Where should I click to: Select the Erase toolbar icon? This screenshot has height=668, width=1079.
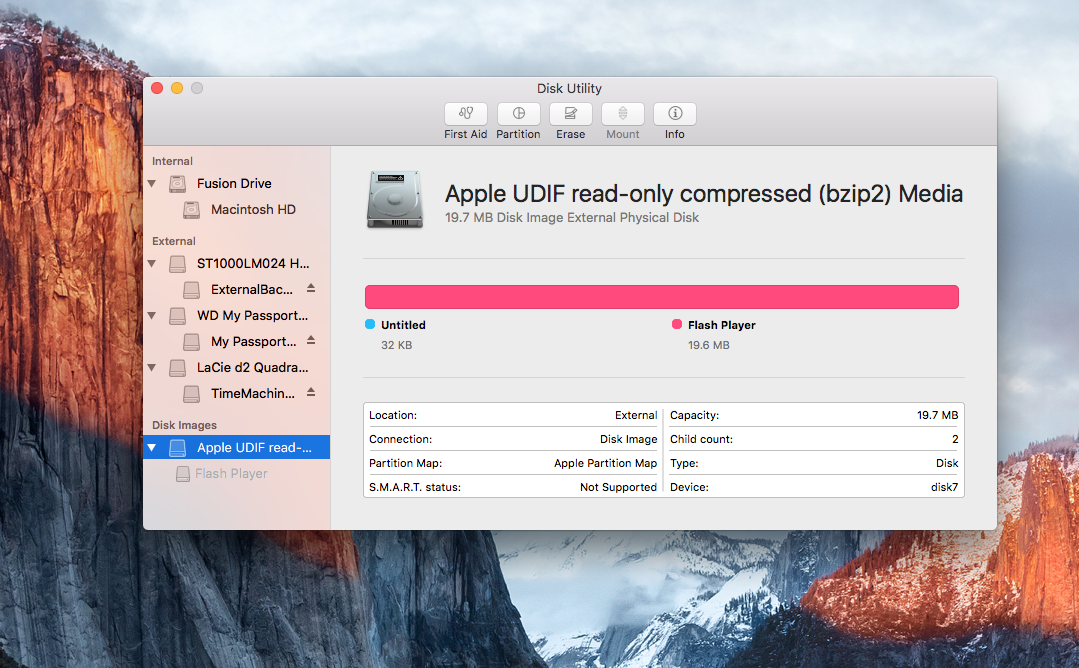570,114
